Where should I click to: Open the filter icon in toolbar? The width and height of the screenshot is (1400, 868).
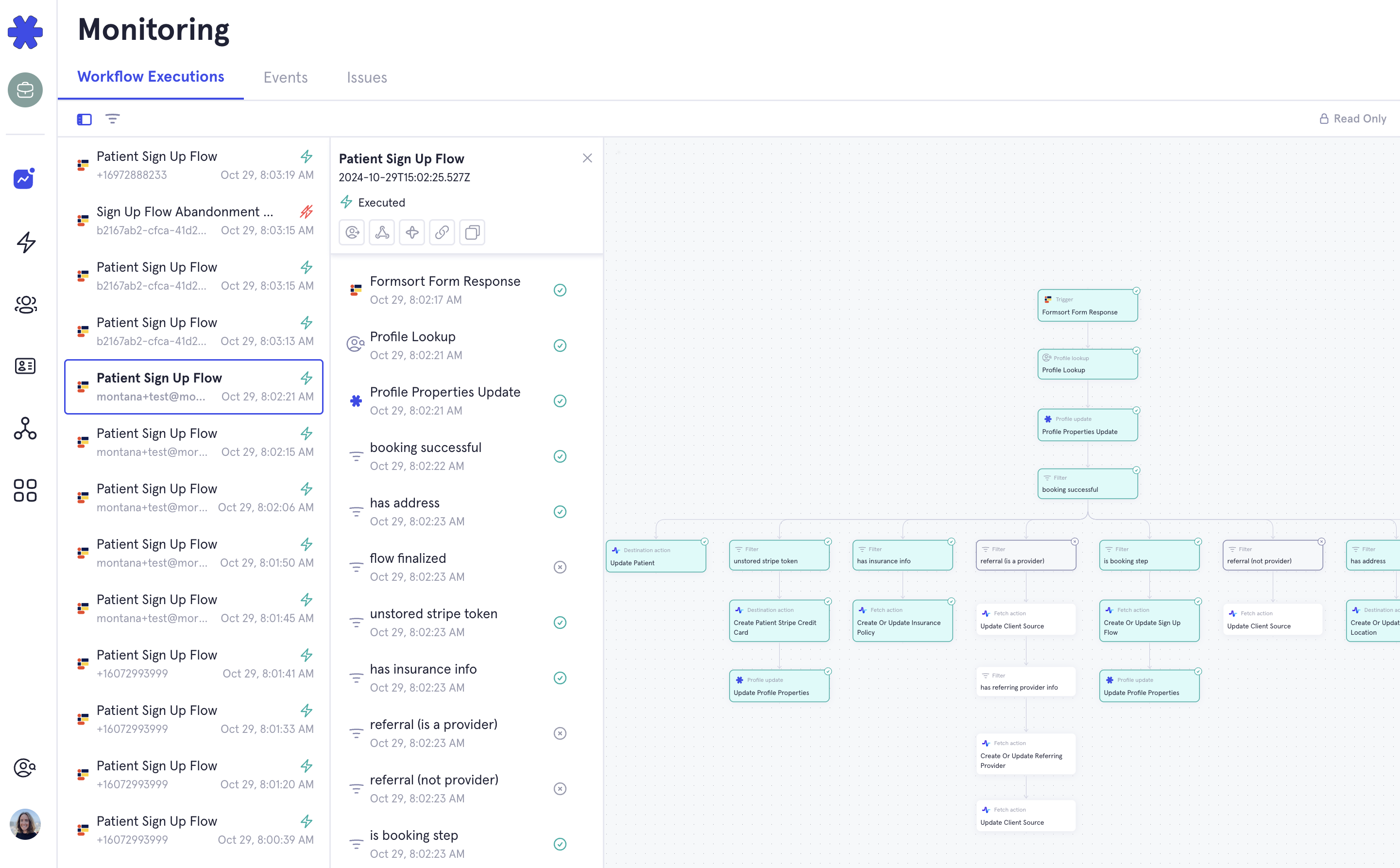pos(113,119)
